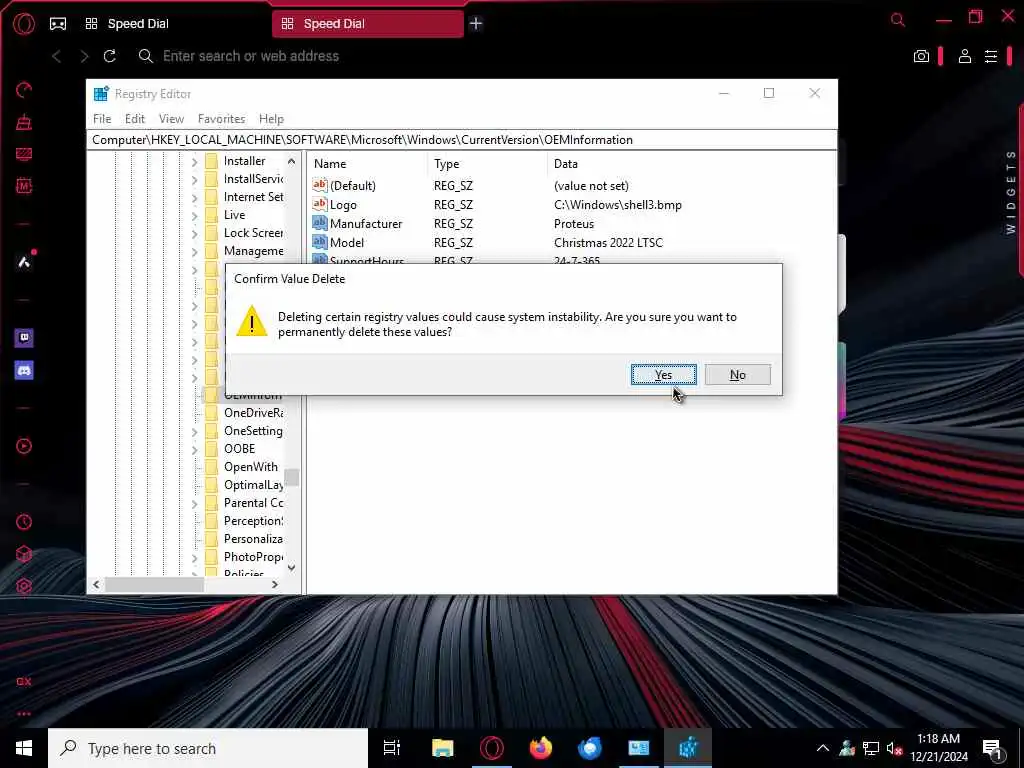
Task: Expand the Lock Screen registry key
Action: tap(195, 233)
